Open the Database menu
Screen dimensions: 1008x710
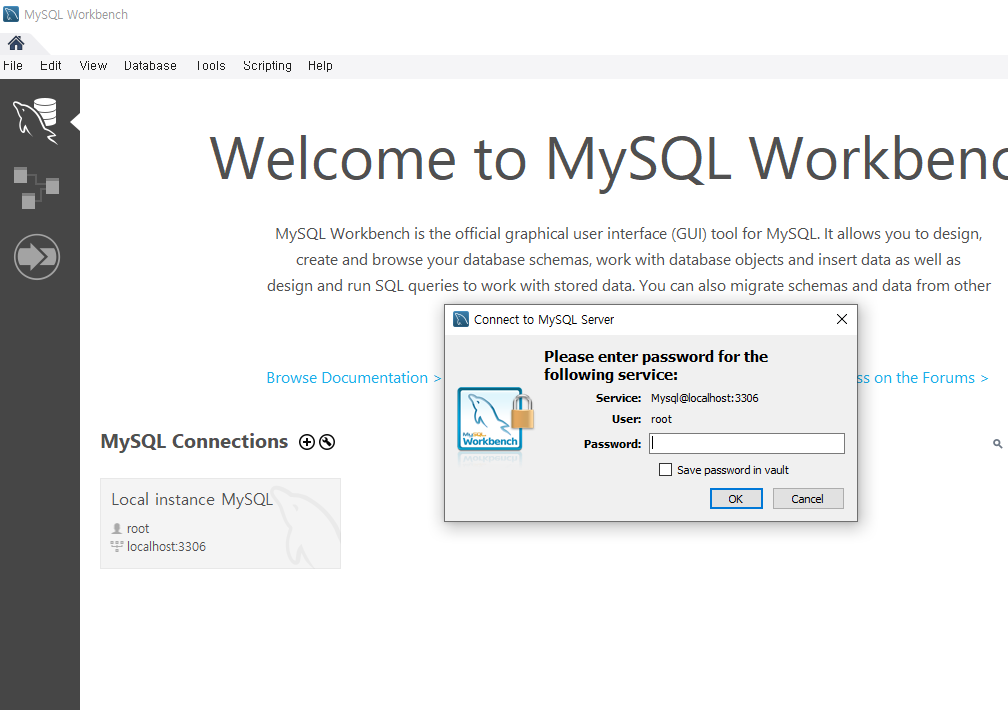coord(150,66)
